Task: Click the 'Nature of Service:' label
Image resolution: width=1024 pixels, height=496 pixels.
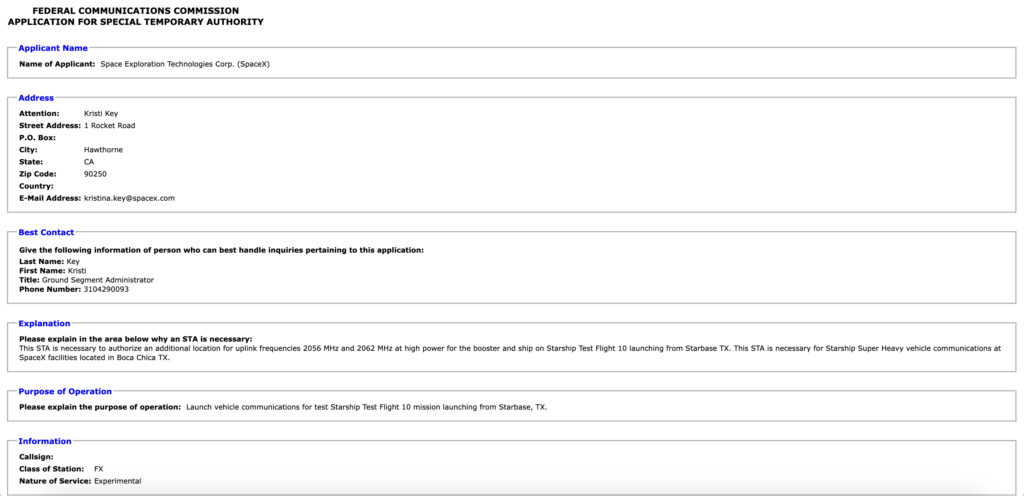Action: [56, 481]
